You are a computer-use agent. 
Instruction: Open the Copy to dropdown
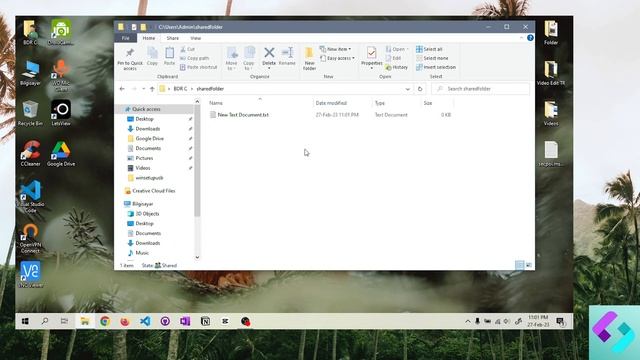tap(249, 58)
